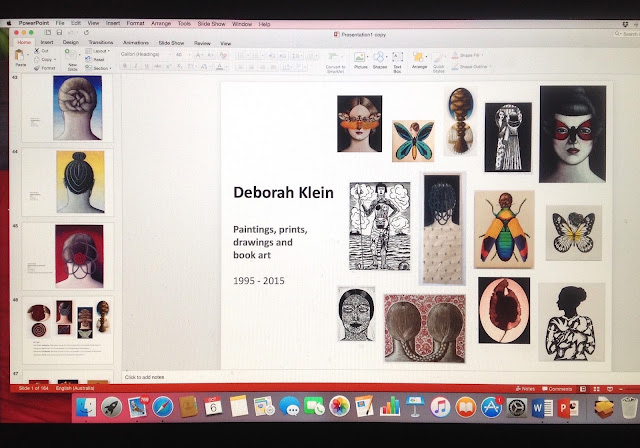Click the Clear Formatting icon
The height and width of the screenshot is (448, 640).
click(223, 55)
